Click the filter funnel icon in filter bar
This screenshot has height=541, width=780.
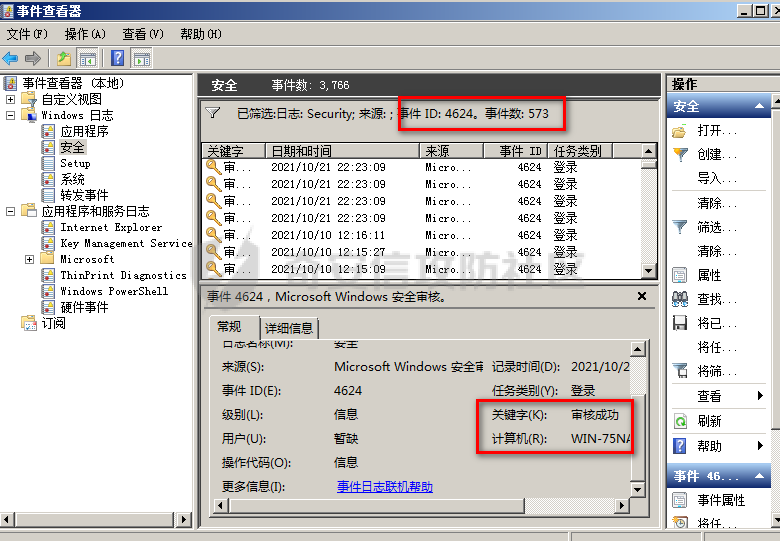tap(213, 113)
